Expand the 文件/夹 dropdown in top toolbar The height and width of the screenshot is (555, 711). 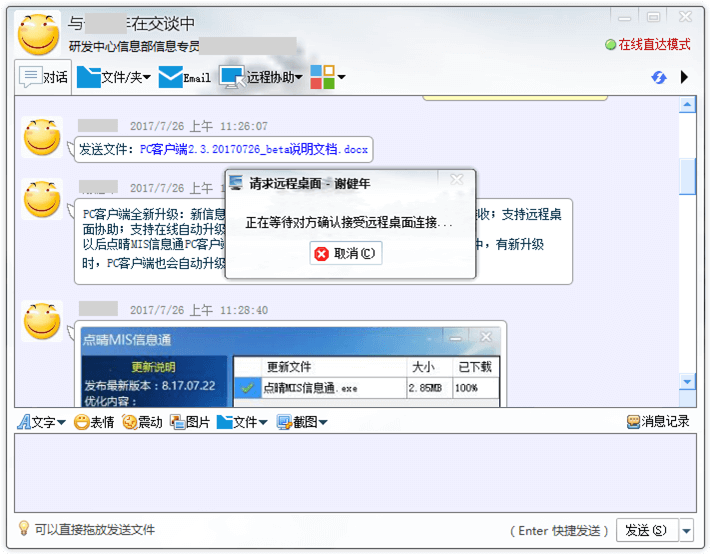pos(147,78)
